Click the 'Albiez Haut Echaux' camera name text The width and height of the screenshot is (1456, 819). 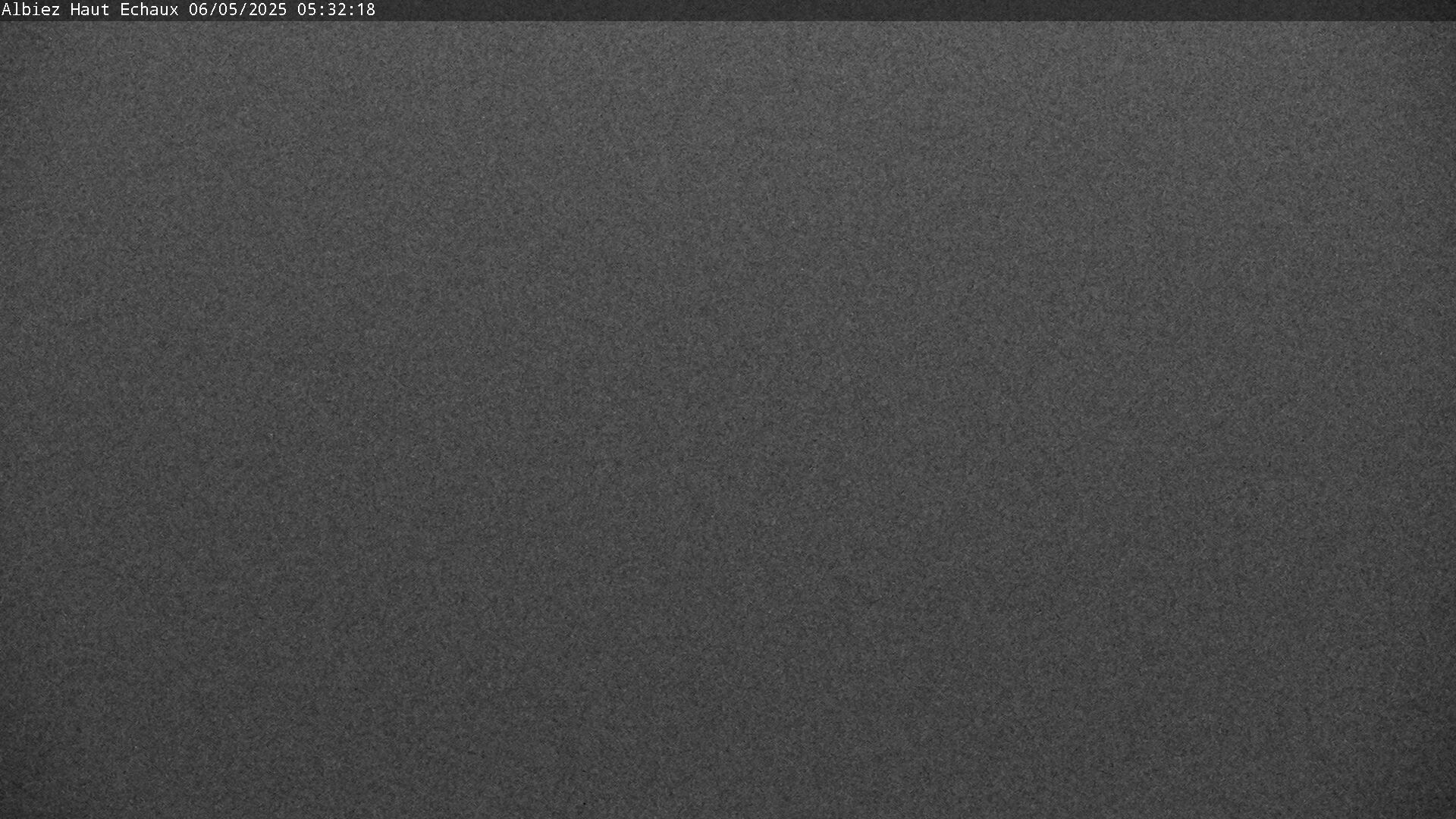pos(90,10)
